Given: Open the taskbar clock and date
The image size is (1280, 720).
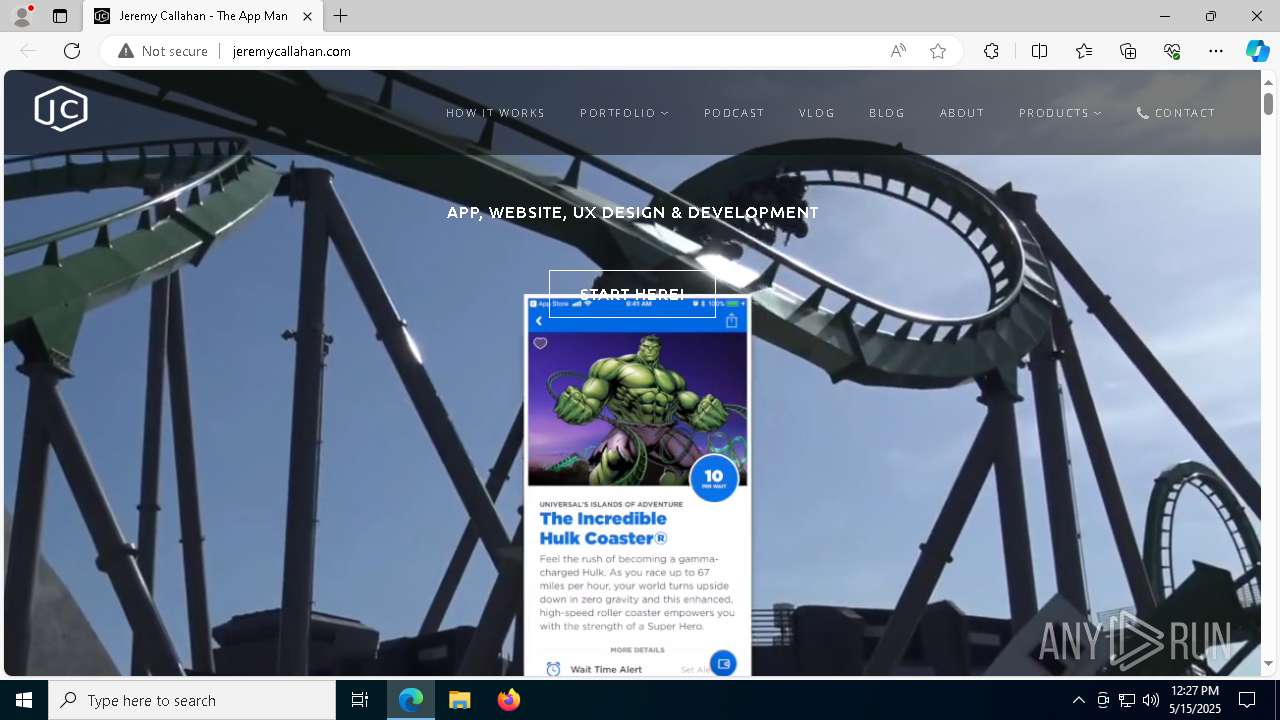Looking at the screenshot, I should click(1195, 700).
